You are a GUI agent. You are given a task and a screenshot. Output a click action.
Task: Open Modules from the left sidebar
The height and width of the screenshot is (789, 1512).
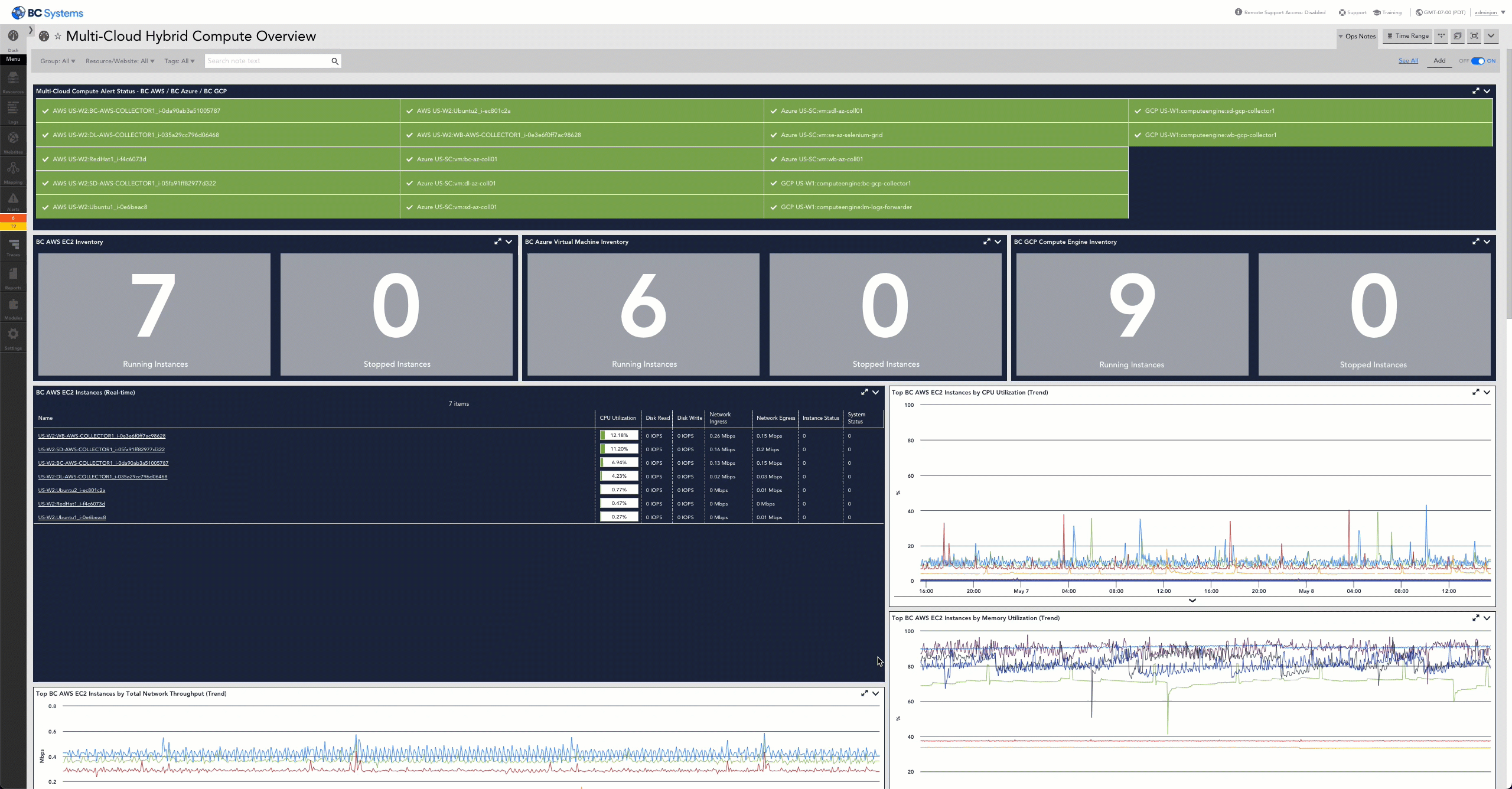tap(13, 304)
